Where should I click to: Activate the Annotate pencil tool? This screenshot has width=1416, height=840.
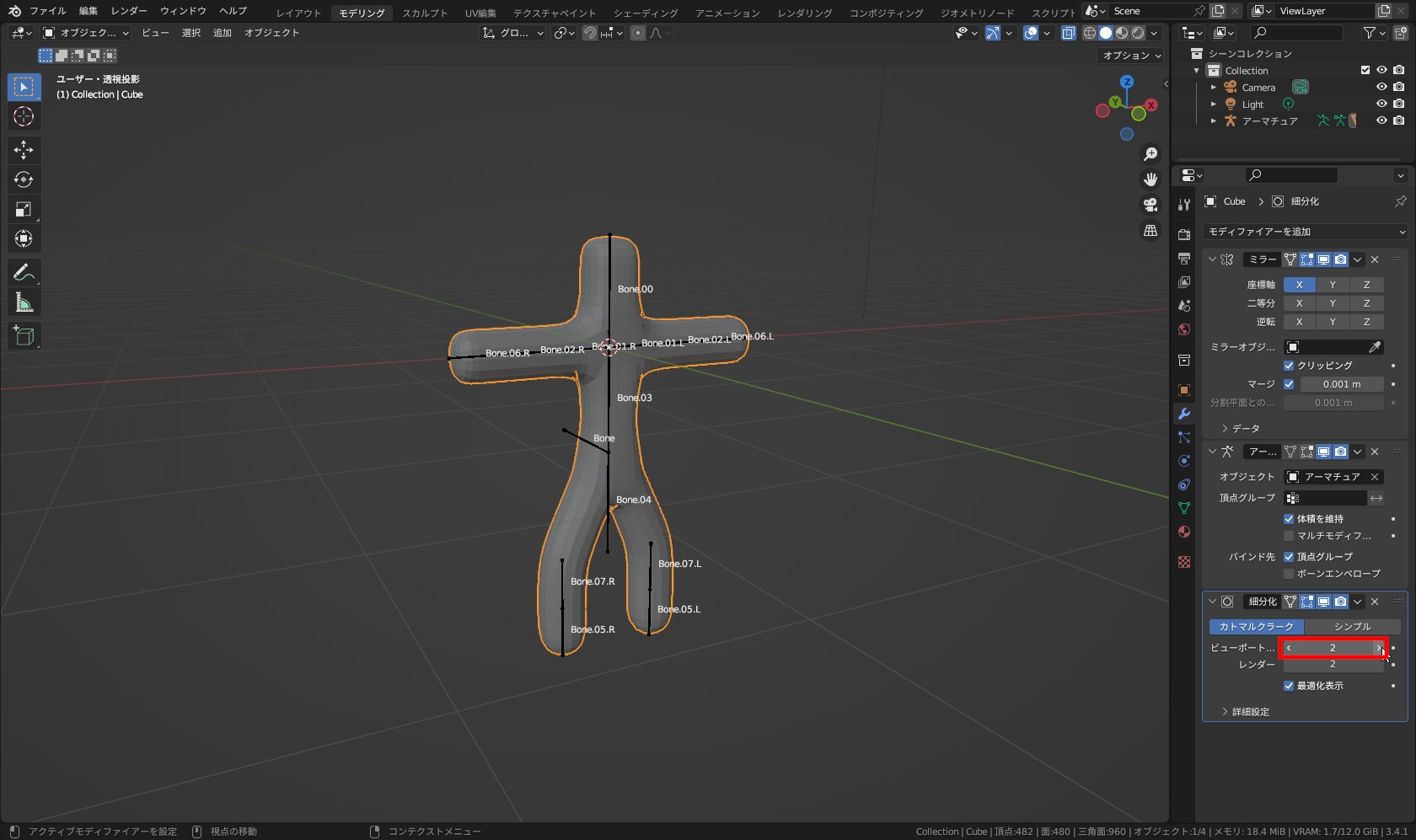click(24, 272)
